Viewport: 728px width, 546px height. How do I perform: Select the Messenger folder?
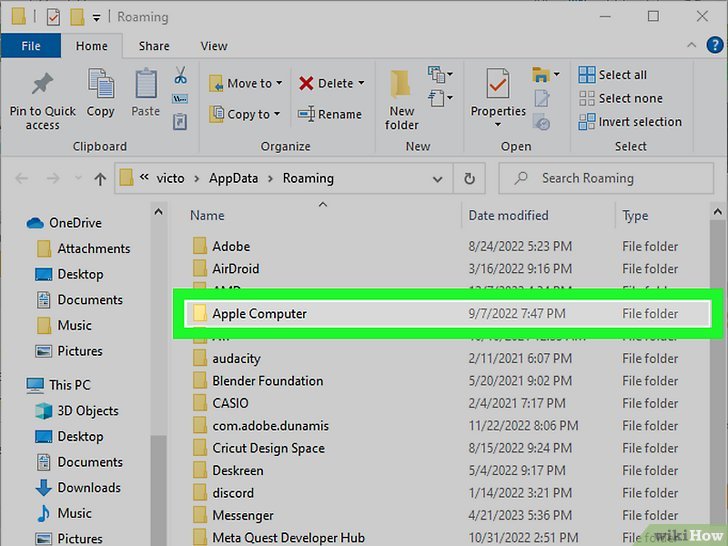coord(447,515)
